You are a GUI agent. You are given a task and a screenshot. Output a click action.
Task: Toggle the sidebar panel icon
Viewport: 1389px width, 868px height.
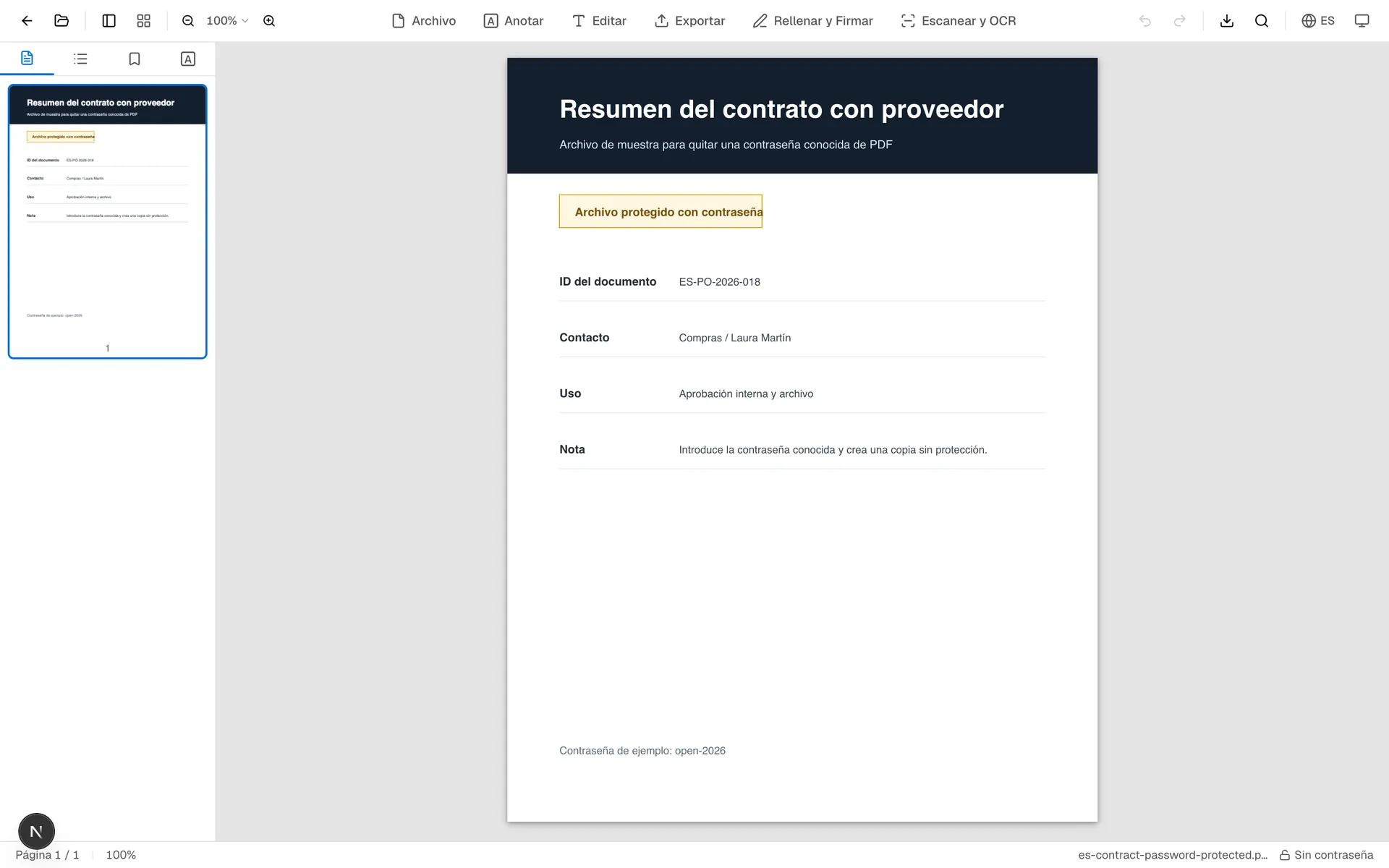tap(109, 21)
